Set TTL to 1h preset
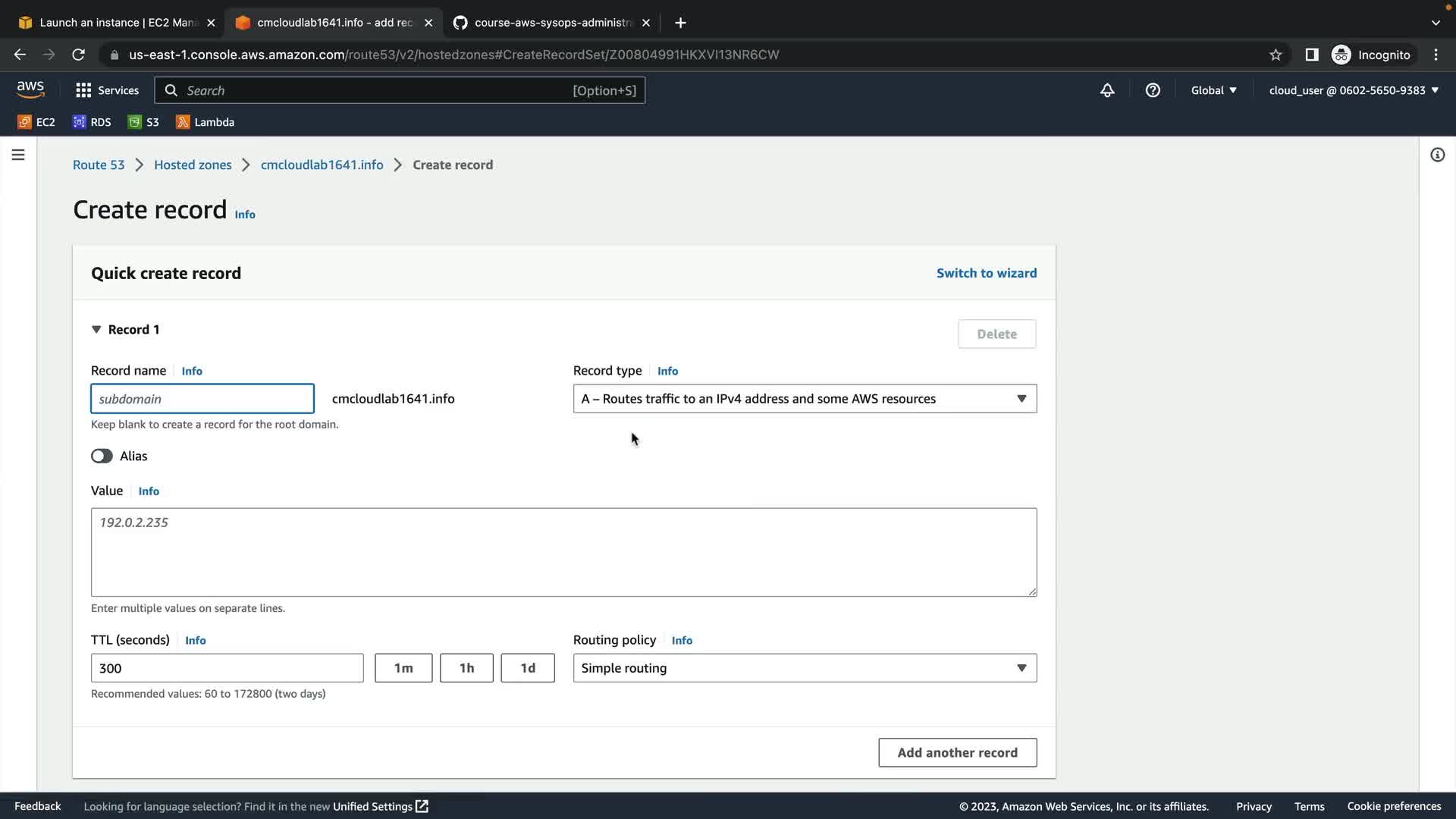The width and height of the screenshot is (1456, 819). click(466, 668)
